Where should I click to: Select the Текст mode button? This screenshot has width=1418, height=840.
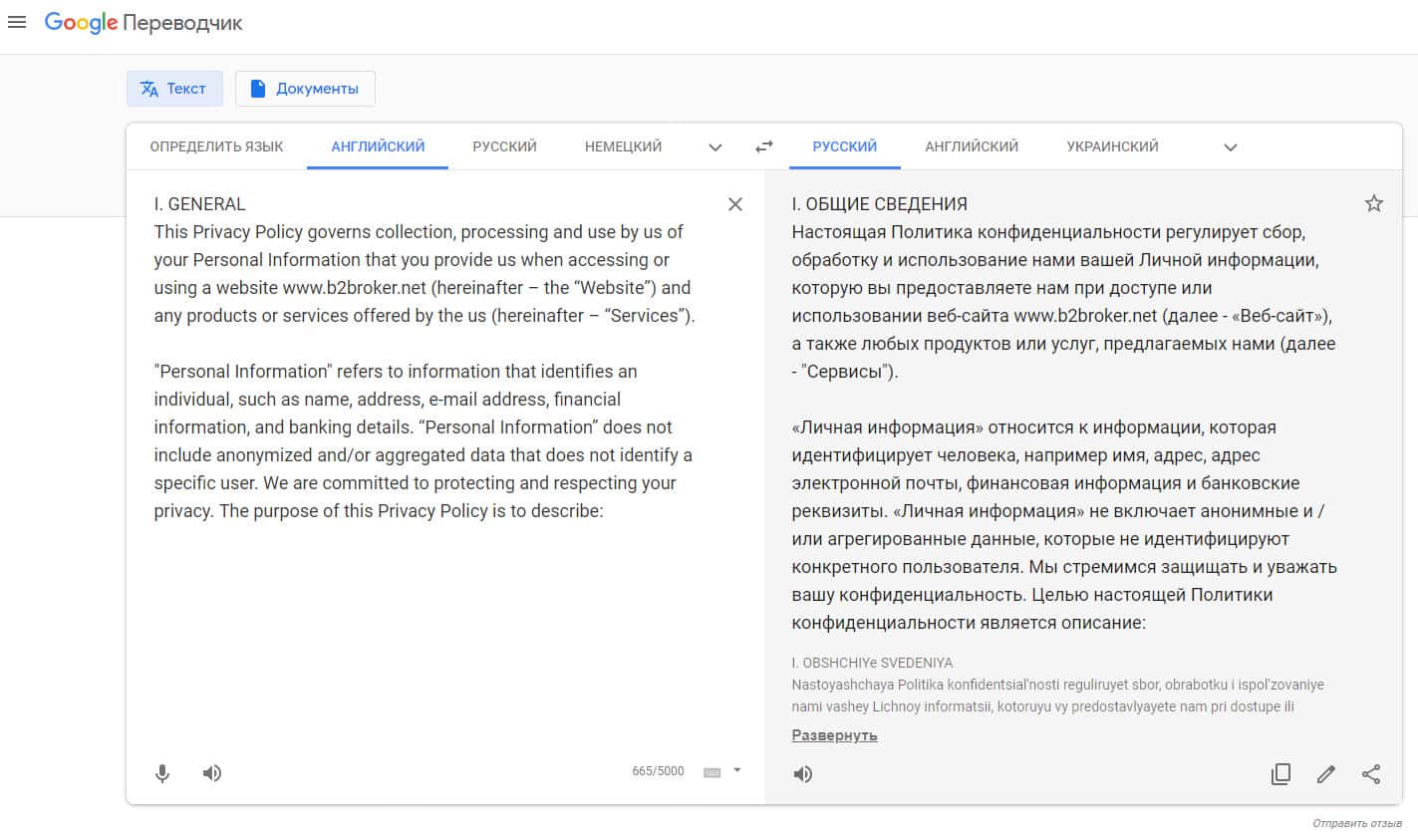(x=174, y=89)
